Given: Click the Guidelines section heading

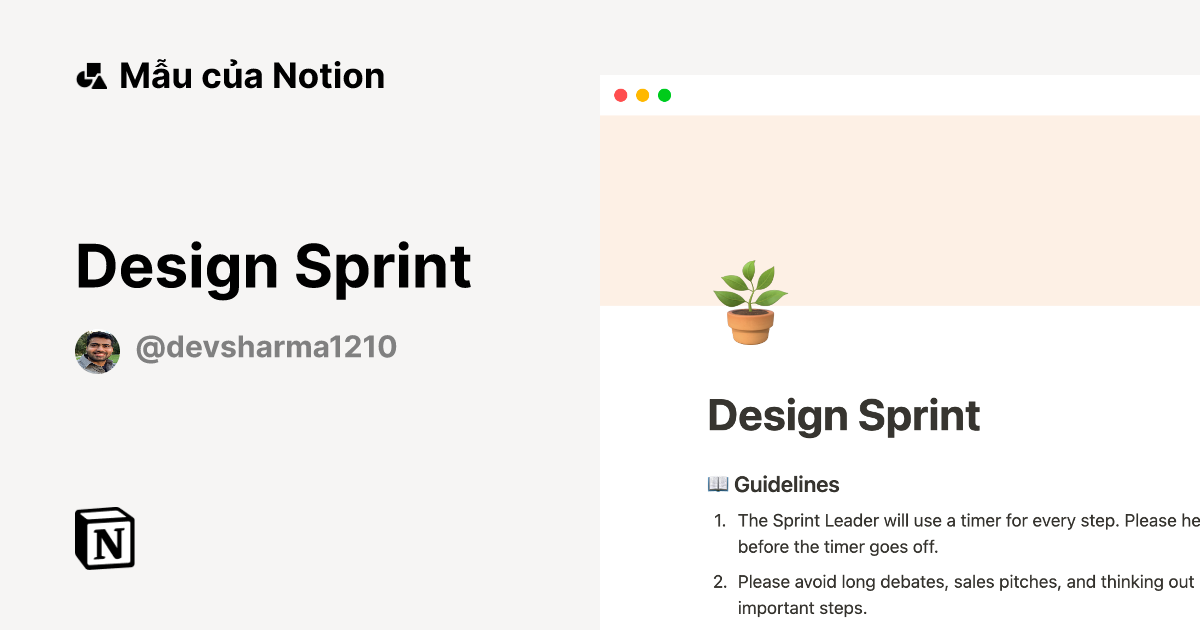Looking at the screenshot, I should coord(786,484).
